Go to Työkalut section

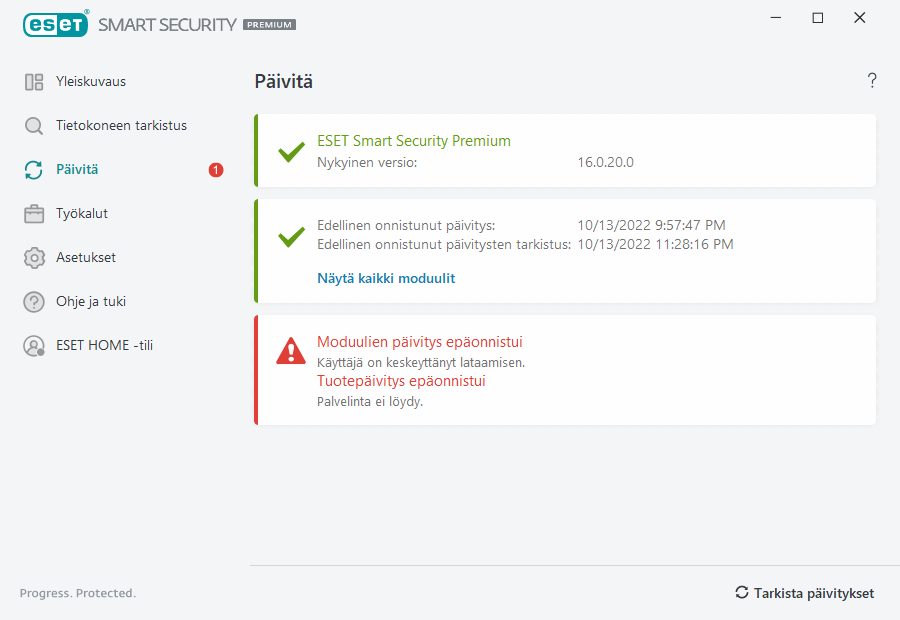(82, 214)
